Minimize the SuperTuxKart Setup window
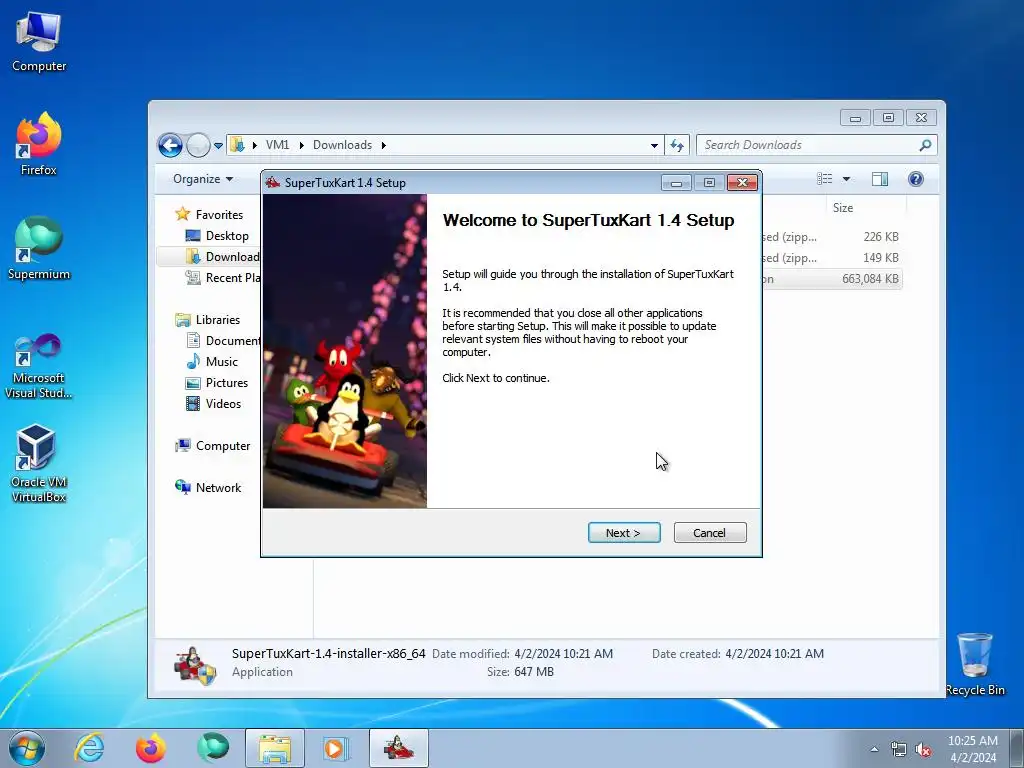 pos(677,183)
